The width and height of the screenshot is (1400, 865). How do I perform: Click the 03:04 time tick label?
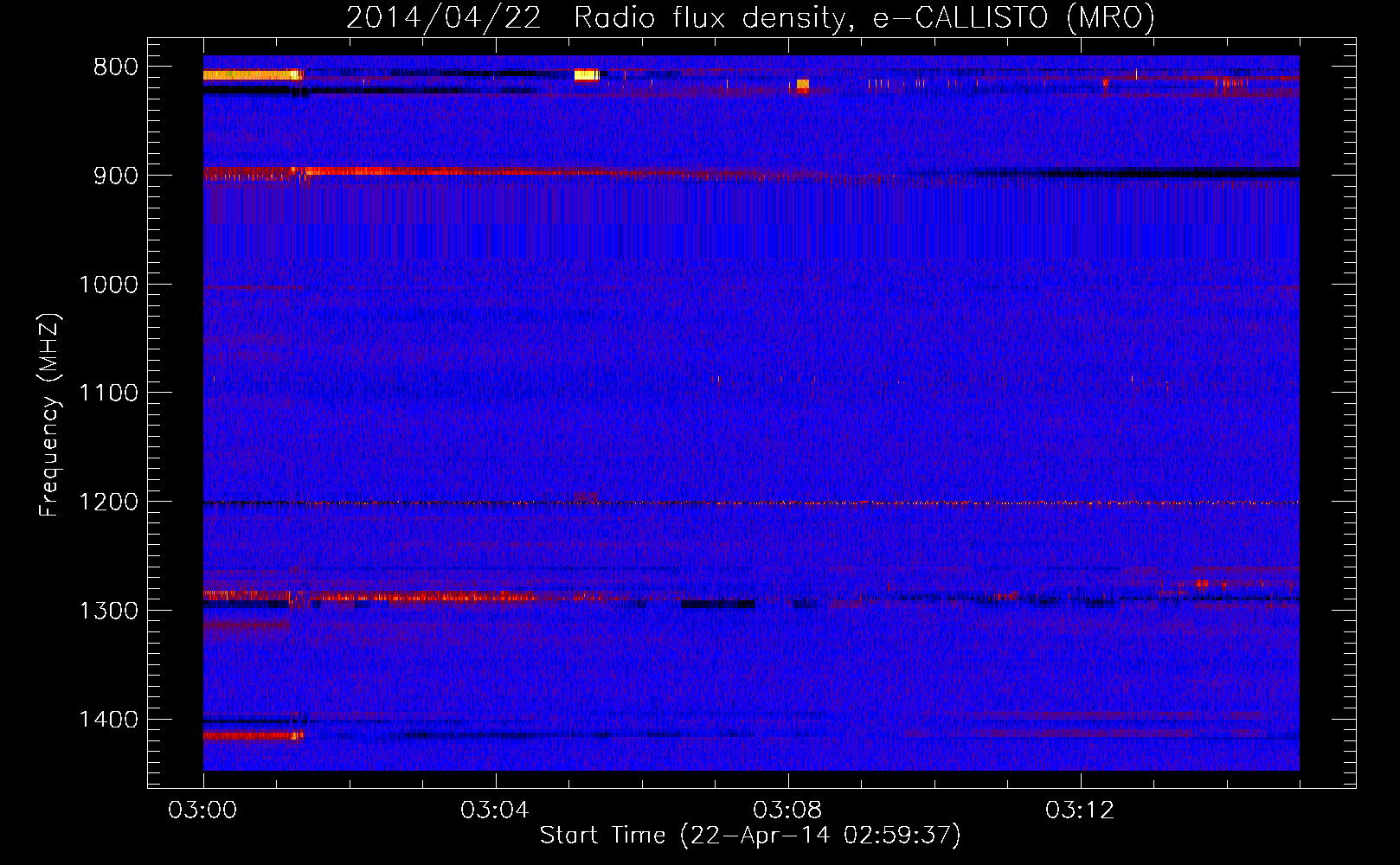[x=495, y=811]
